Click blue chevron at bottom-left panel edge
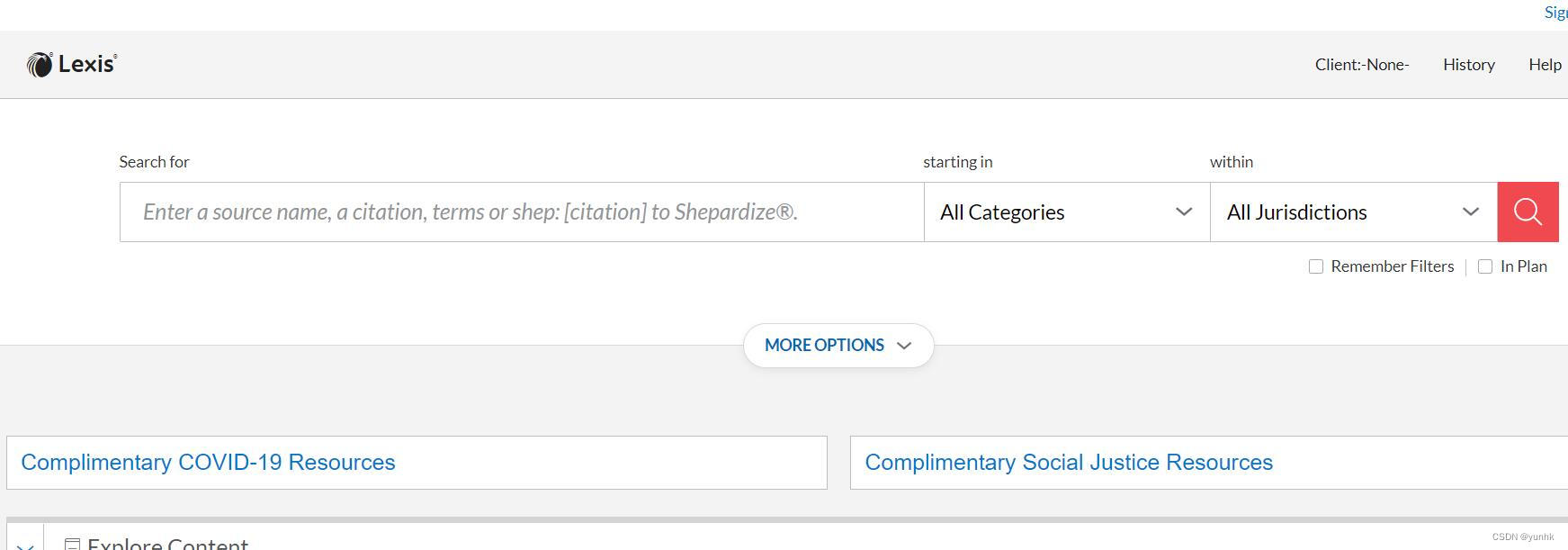Screen dimensions: 1568x550 point(25,545)
